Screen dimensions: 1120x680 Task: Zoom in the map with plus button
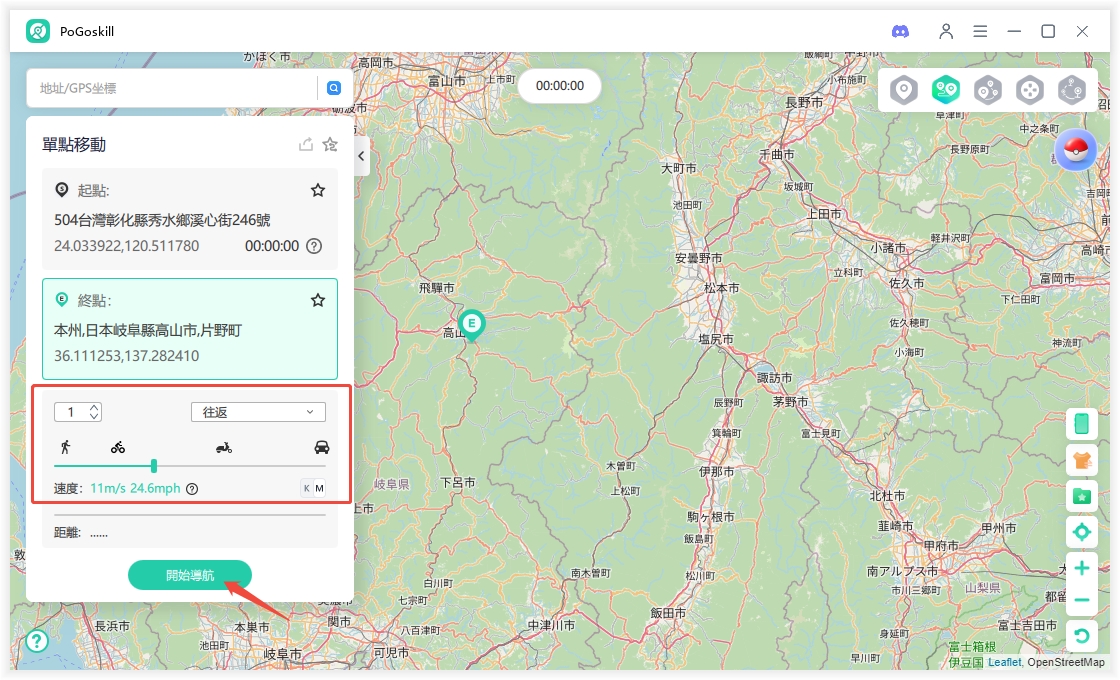[x=1081, y=568]
